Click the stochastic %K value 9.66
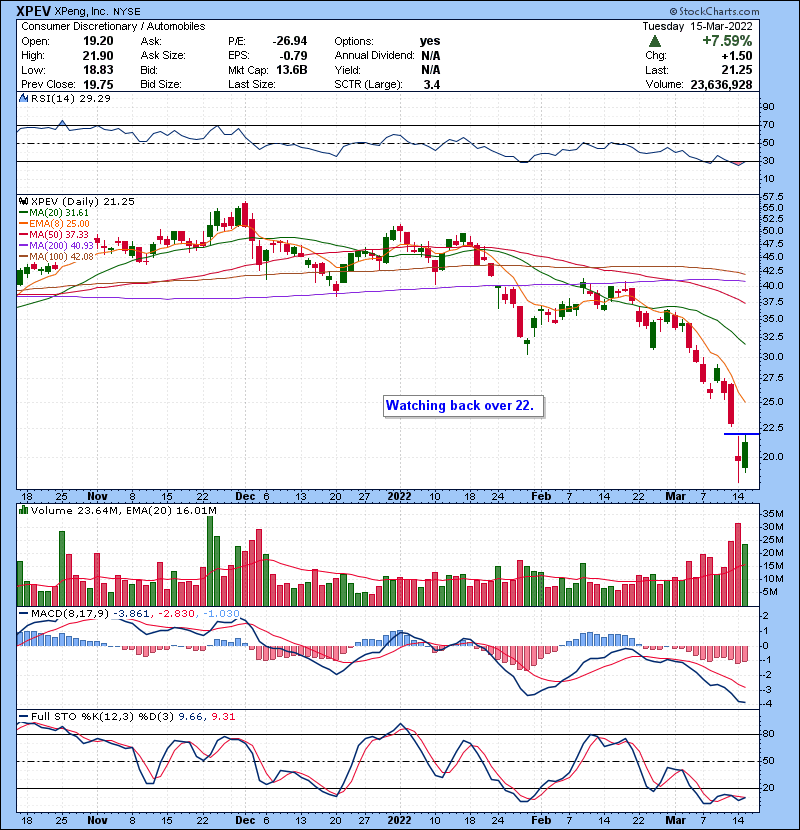The height and width of the screenshot is (830, 800). coord(191,717)
